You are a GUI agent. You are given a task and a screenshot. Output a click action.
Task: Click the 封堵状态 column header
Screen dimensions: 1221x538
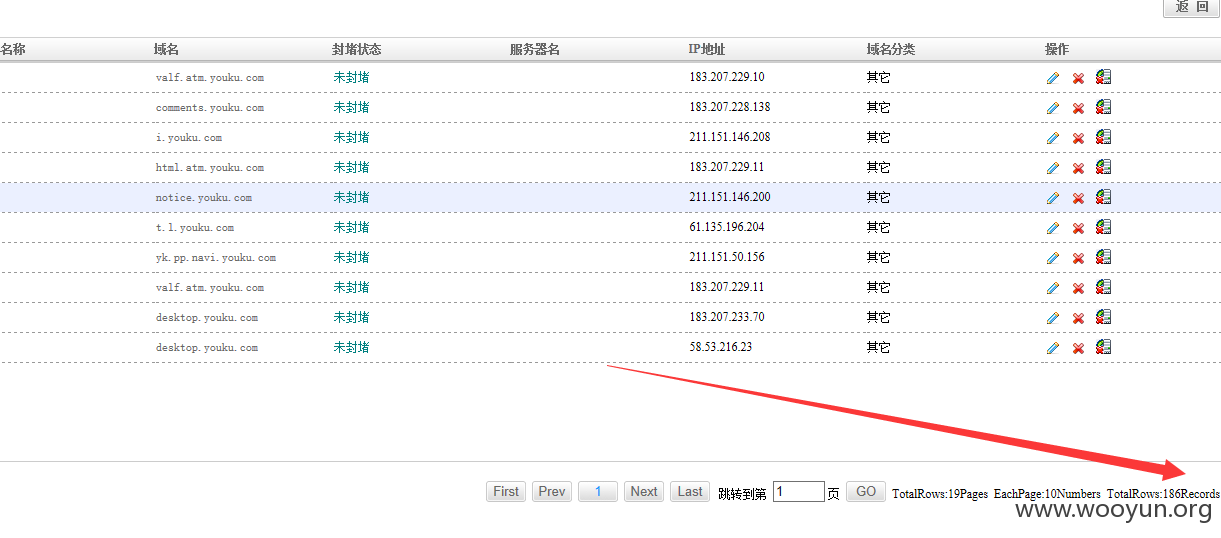[x=357, y=49]
